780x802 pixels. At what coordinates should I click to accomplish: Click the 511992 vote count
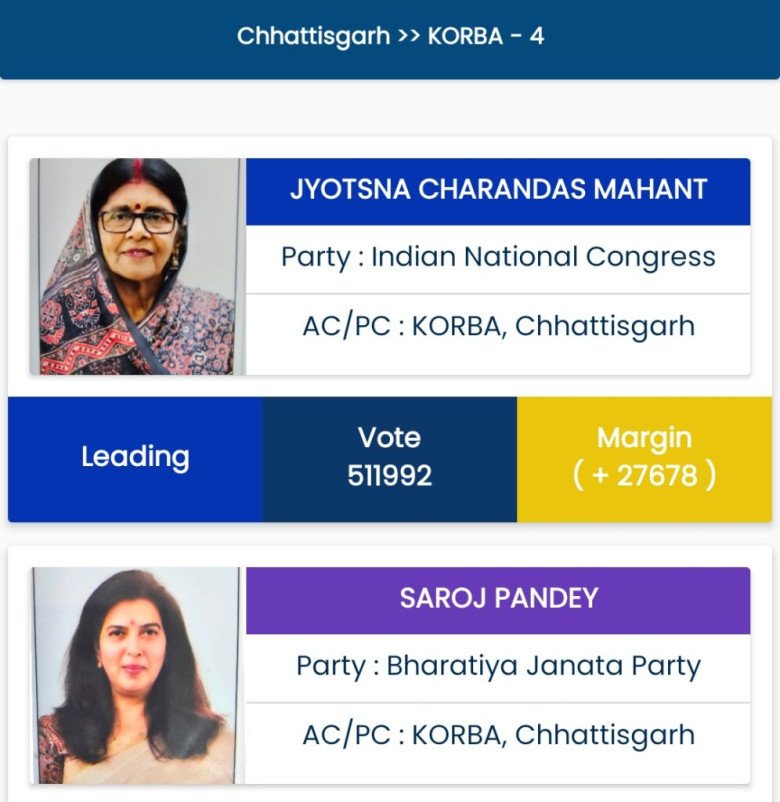[389, 475]
